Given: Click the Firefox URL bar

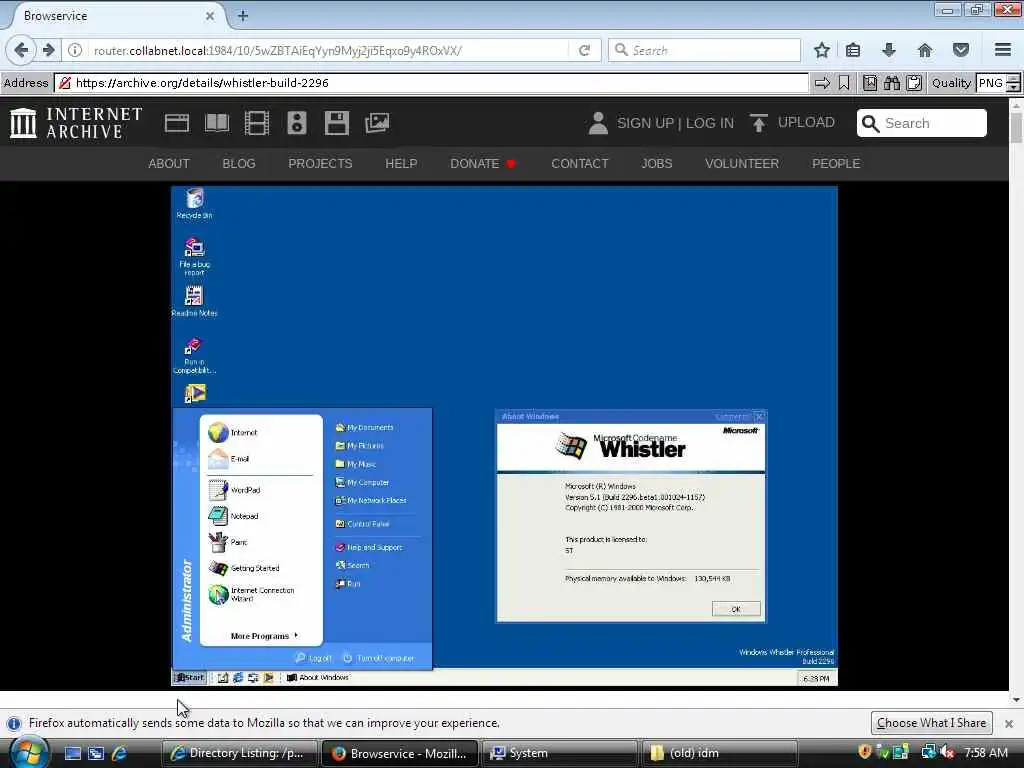Looking at the screenshot, I should [x=327, y=50].
